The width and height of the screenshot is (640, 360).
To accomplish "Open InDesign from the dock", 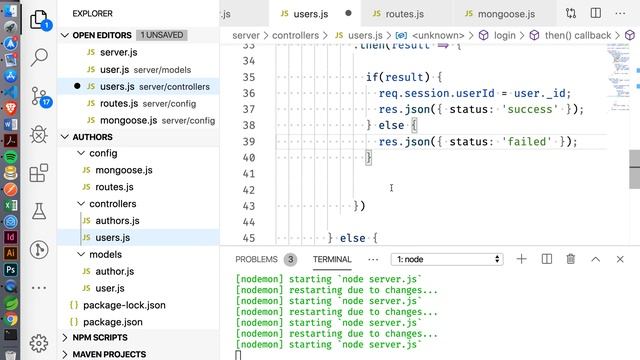I will click(x=10, y=237).
